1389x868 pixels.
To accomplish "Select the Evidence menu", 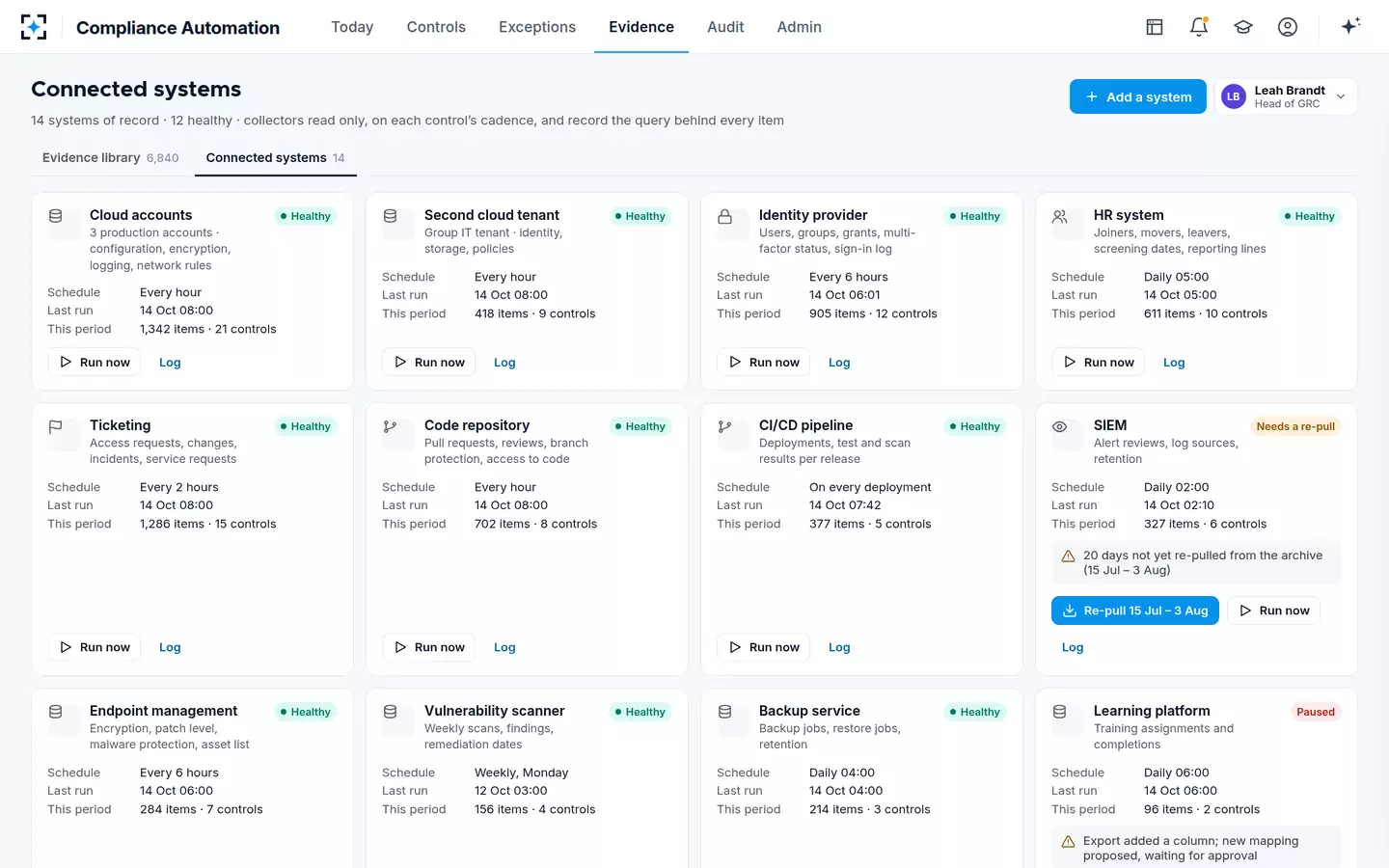I will [x=641, y=27].
